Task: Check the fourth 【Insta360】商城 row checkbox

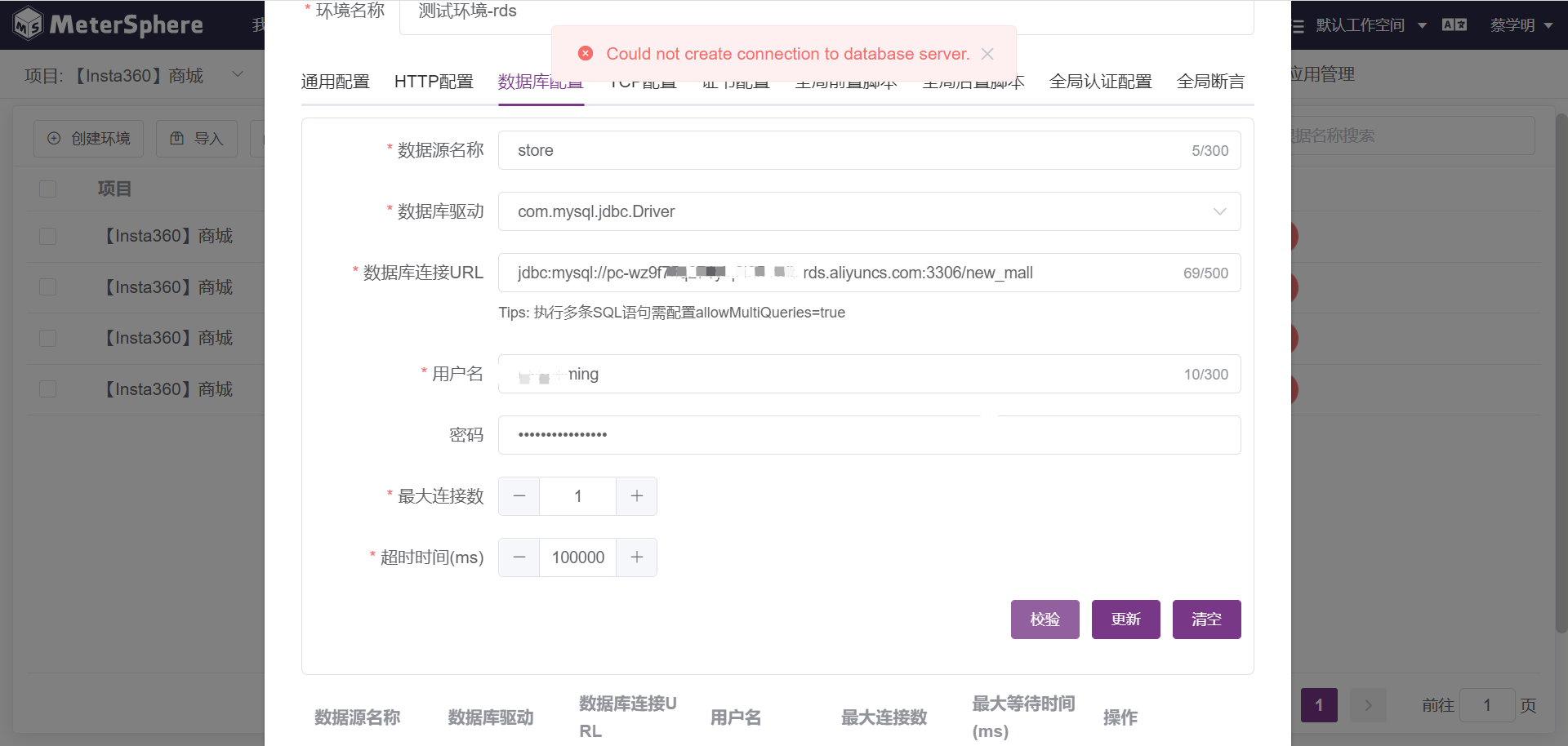Action: 48,389
